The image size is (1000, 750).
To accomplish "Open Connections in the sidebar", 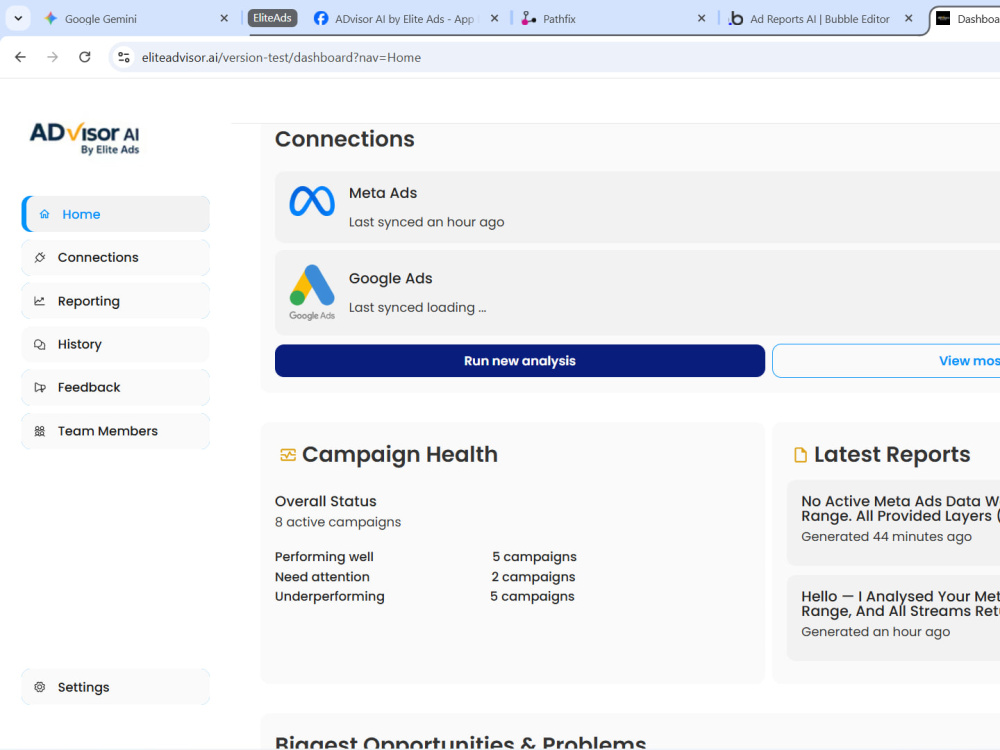I will click(116, 258).
